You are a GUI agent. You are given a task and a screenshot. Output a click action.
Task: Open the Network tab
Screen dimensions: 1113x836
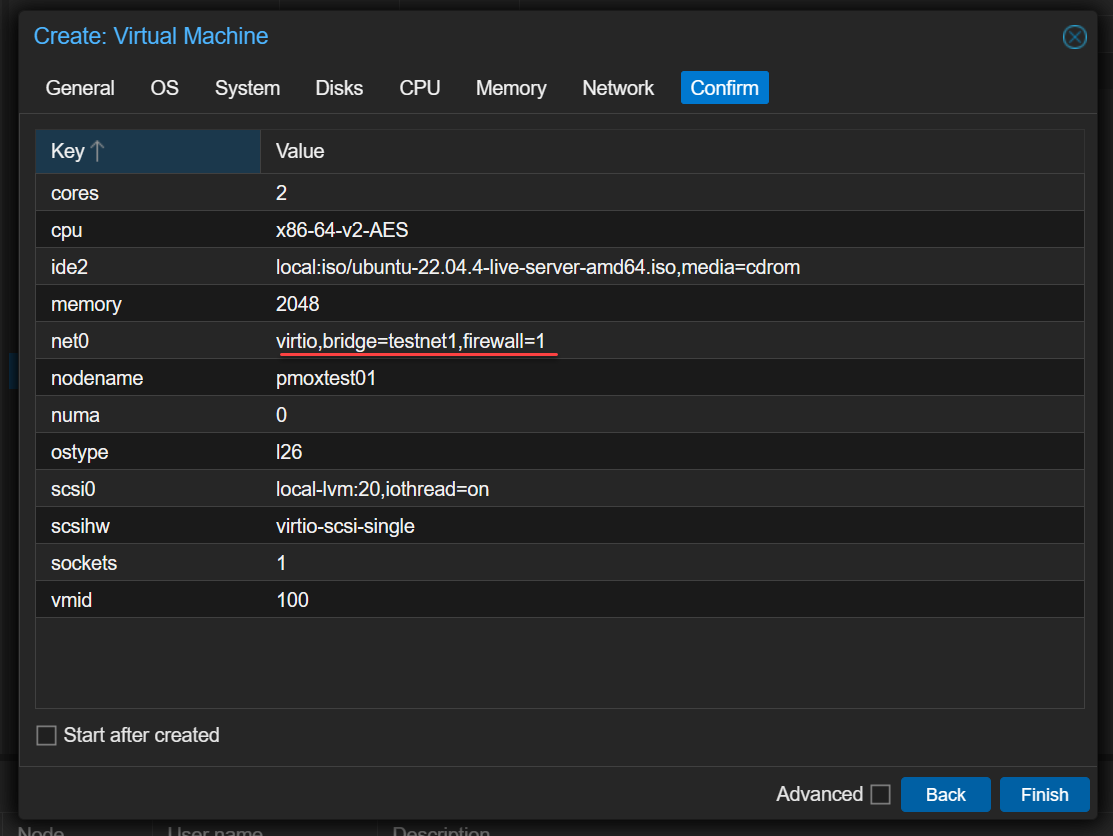pos(618,88)
